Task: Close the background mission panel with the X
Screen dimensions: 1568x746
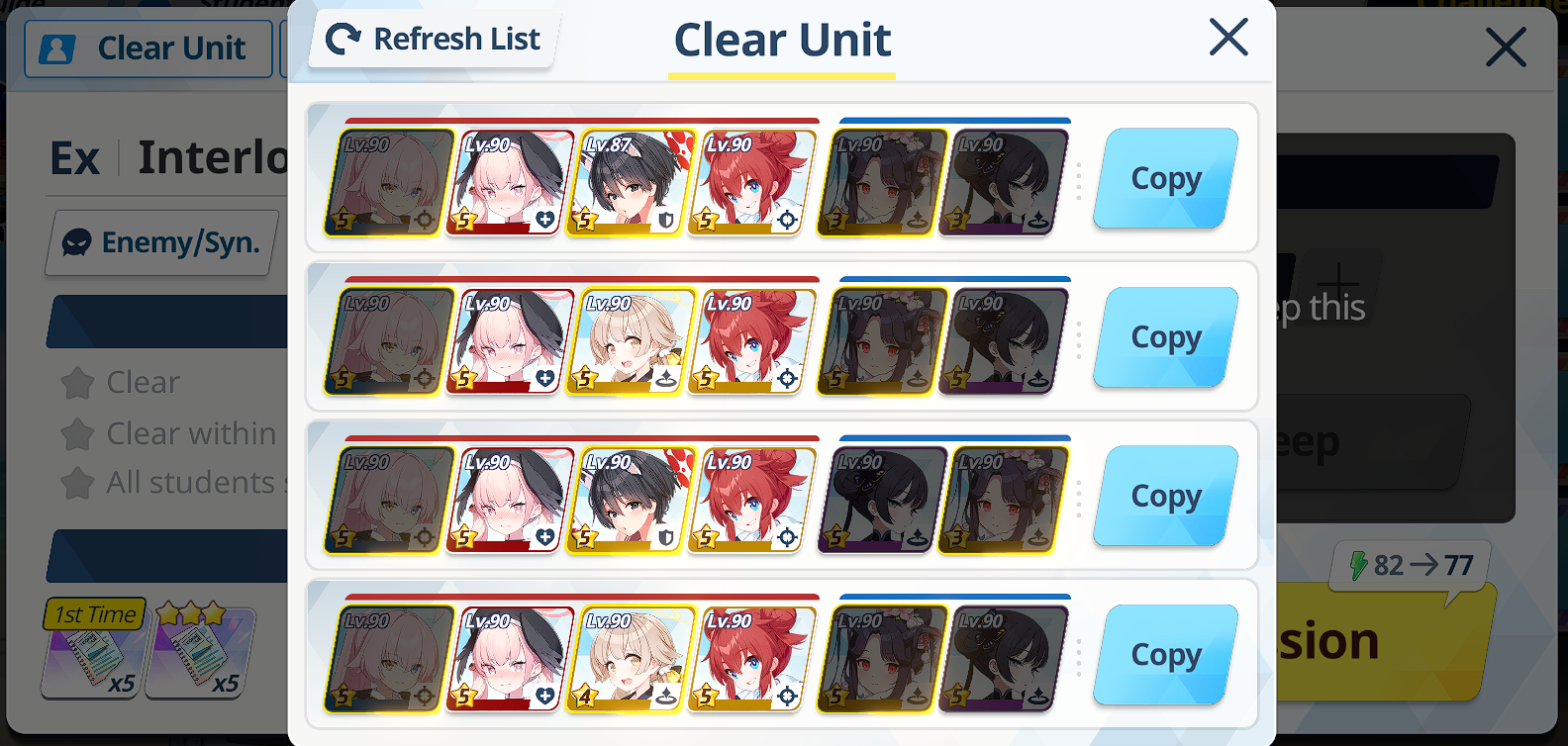Action: tap(1506, 47)
